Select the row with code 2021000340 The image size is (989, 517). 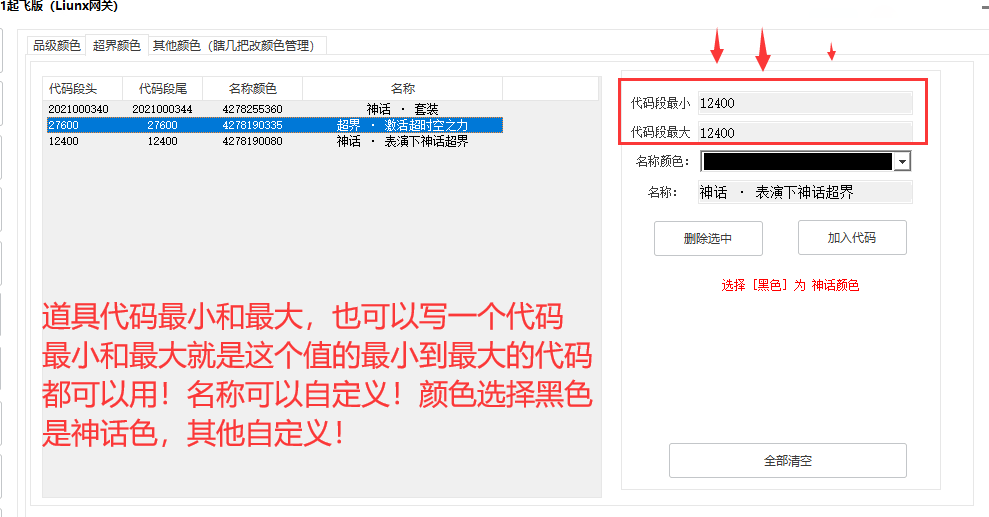pos(274,109)
